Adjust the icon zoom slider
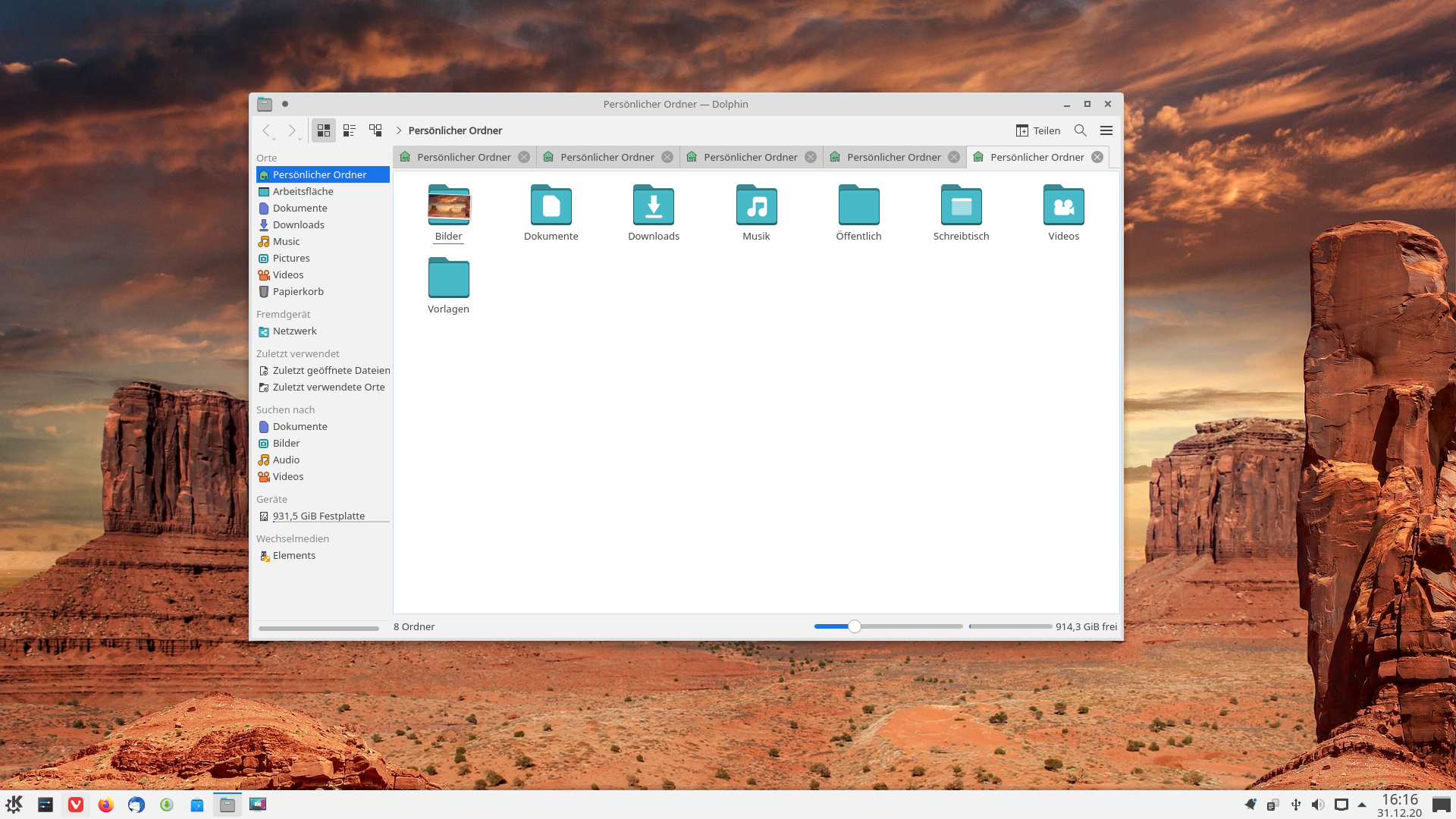 pyautogui.click(x=855, y=626)
